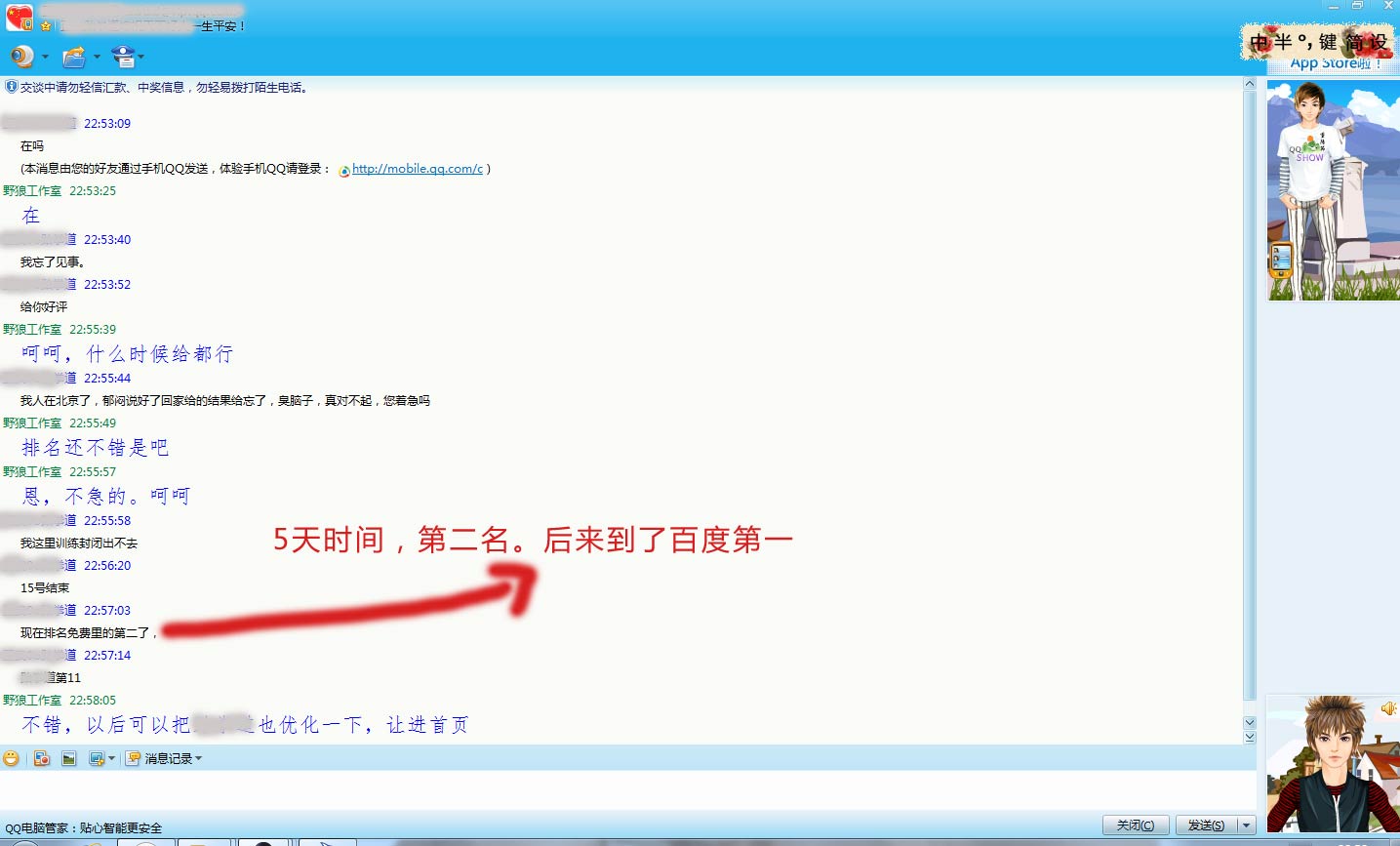
Task: Click the contact's heart avatar icon
Action: (20, 18)
